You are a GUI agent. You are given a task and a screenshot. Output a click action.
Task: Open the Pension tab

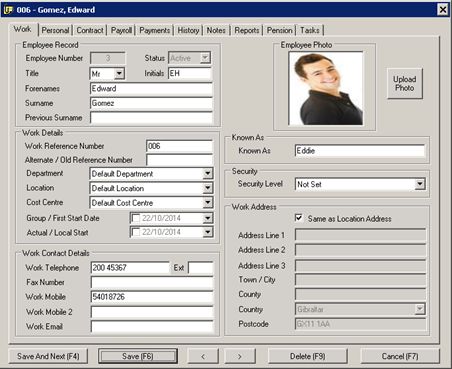pyautogui.click(x=279, y=30)
